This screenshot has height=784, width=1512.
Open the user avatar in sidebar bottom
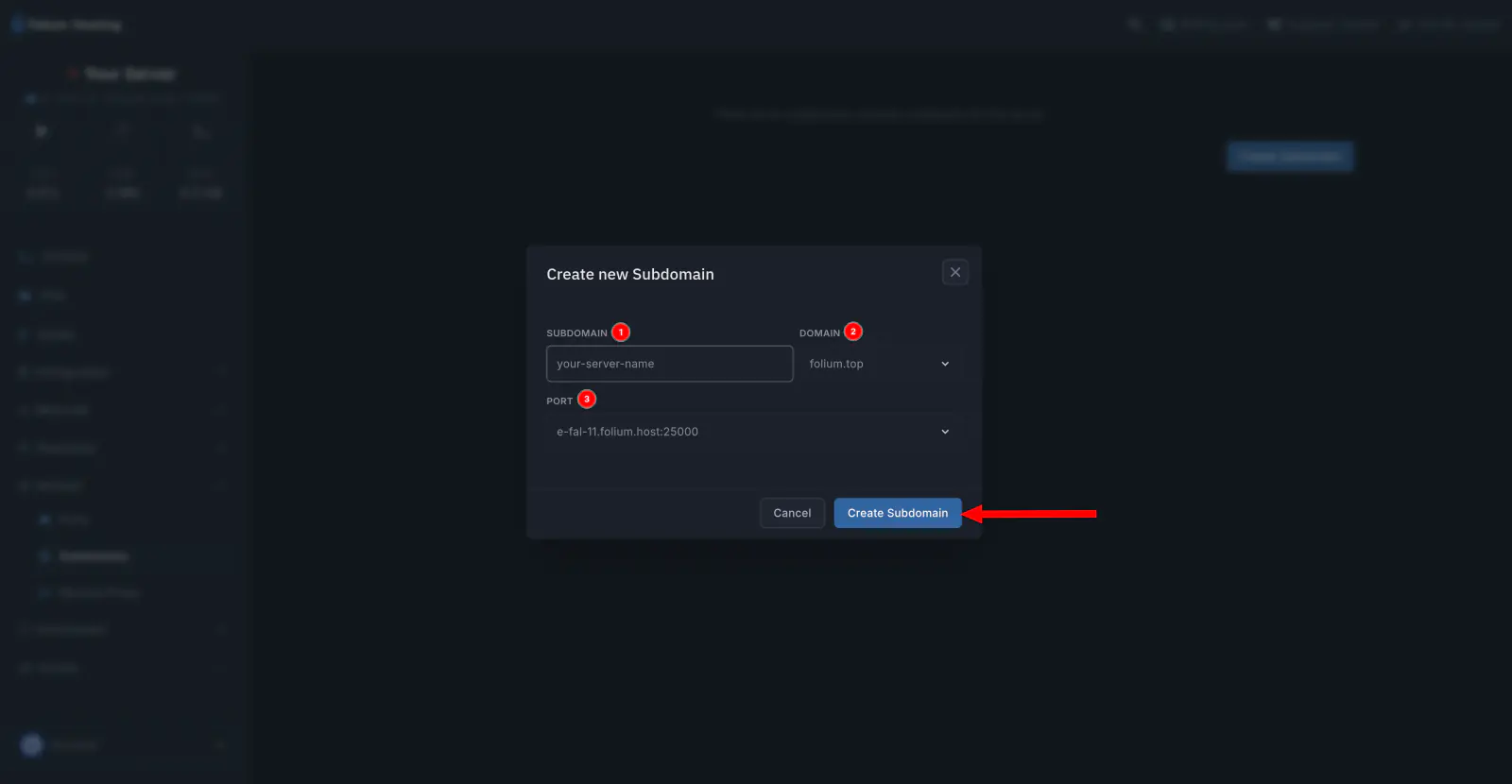[32, 745]
